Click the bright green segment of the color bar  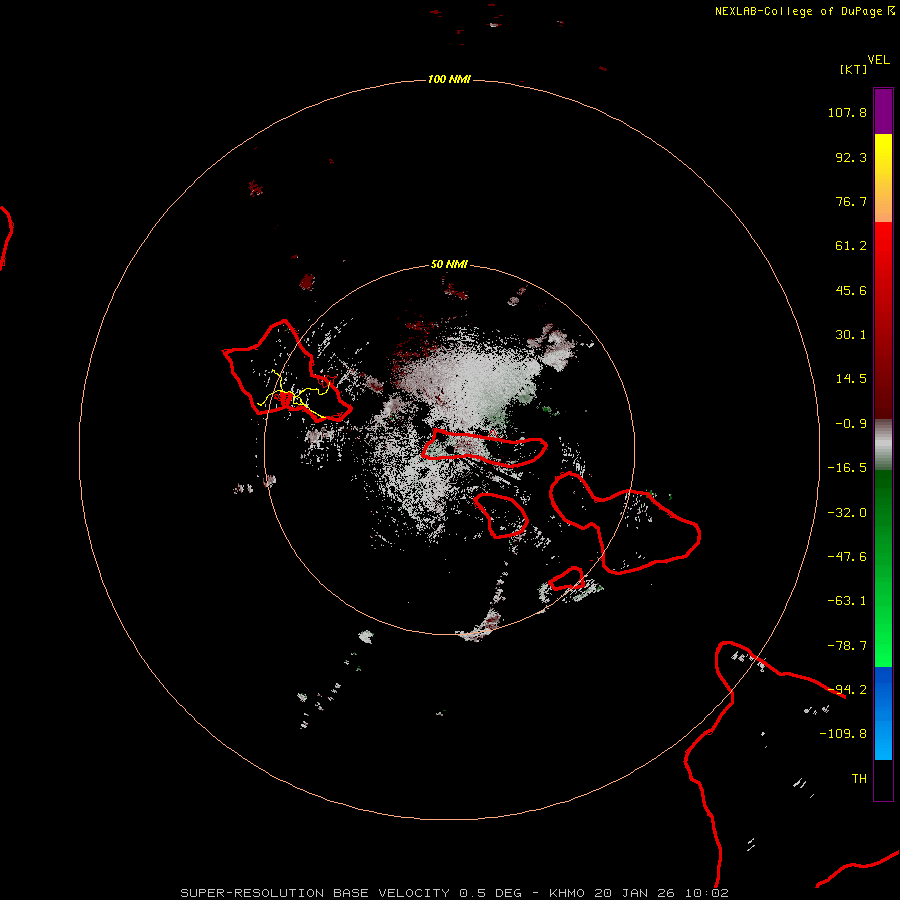tap(883, 568)
